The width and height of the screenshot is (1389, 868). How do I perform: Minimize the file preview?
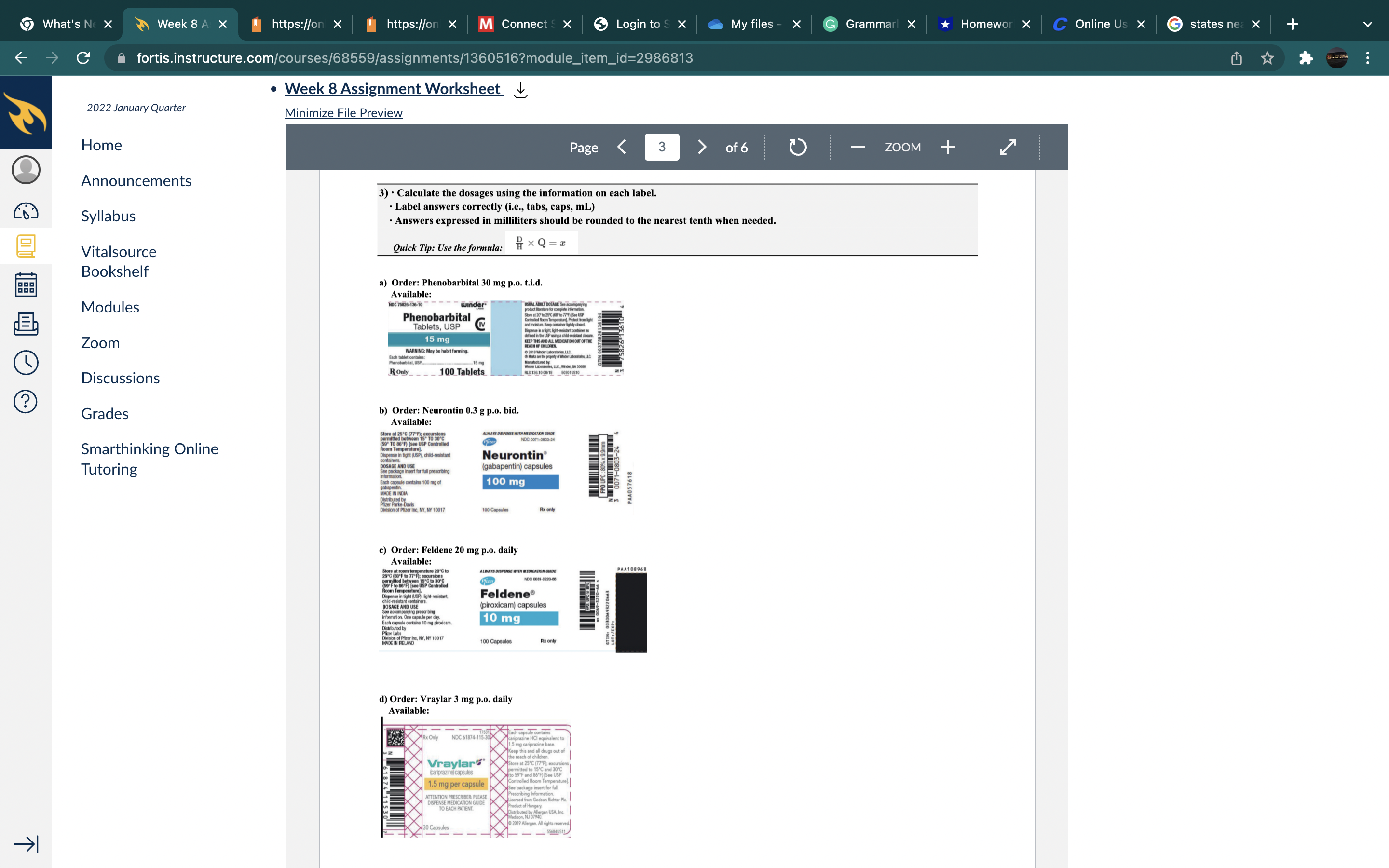click(x=343, y=112)
